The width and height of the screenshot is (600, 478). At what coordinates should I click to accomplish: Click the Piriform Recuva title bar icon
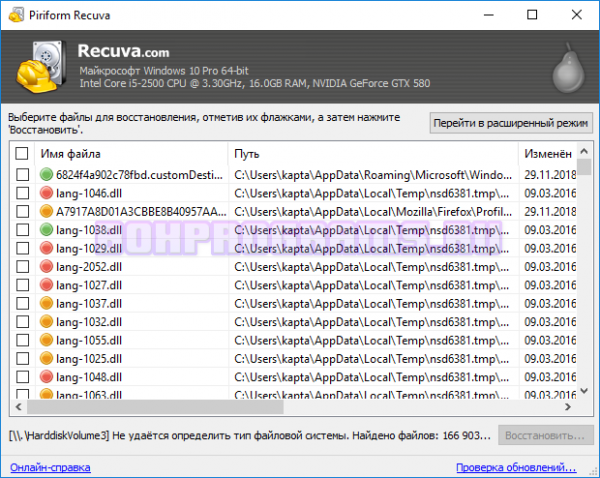tap(16, 15)
